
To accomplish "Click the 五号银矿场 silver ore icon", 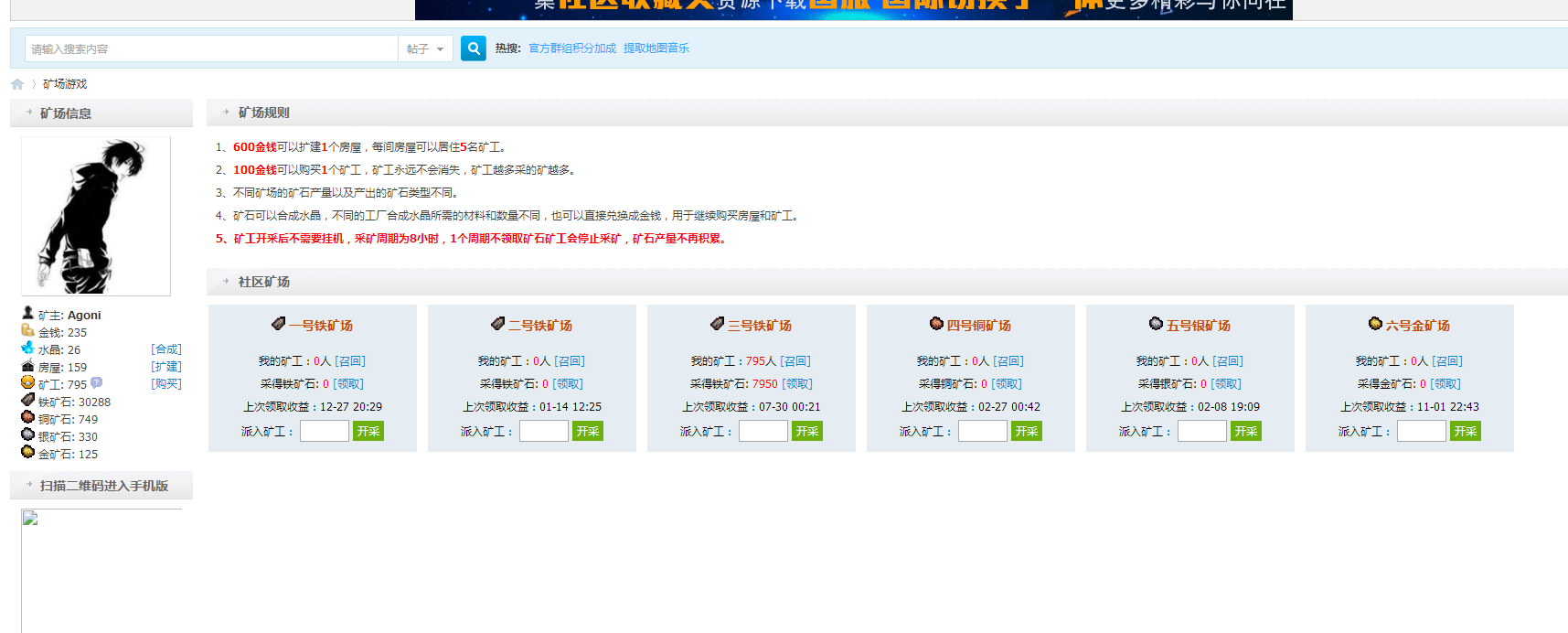I will [x=1156, y=324].
